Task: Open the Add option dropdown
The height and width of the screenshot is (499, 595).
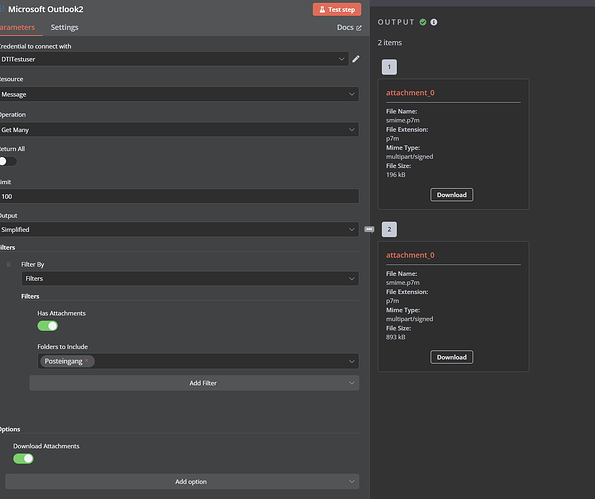Action: (182, 482)
